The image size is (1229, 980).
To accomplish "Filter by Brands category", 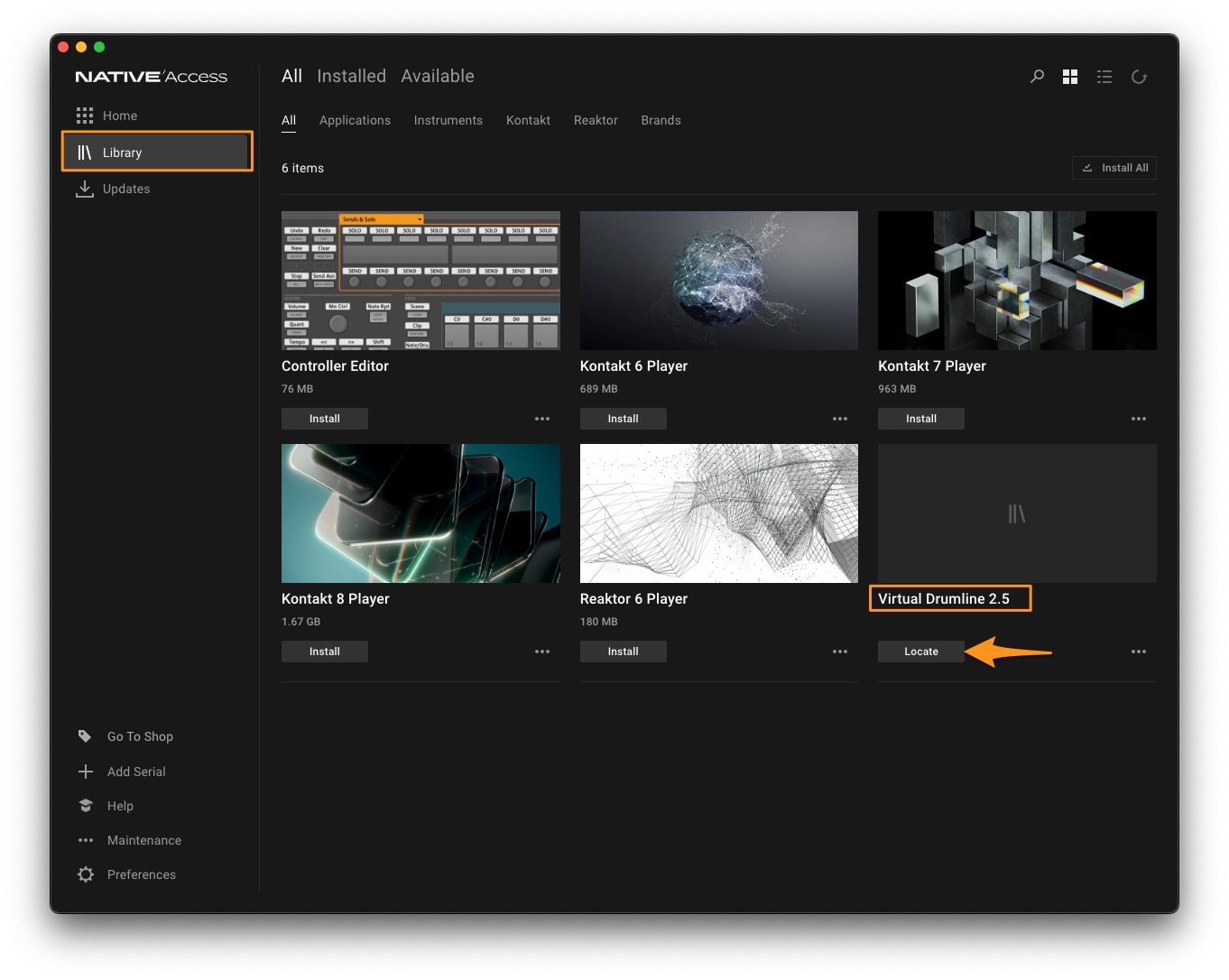I will pos(661,120).
